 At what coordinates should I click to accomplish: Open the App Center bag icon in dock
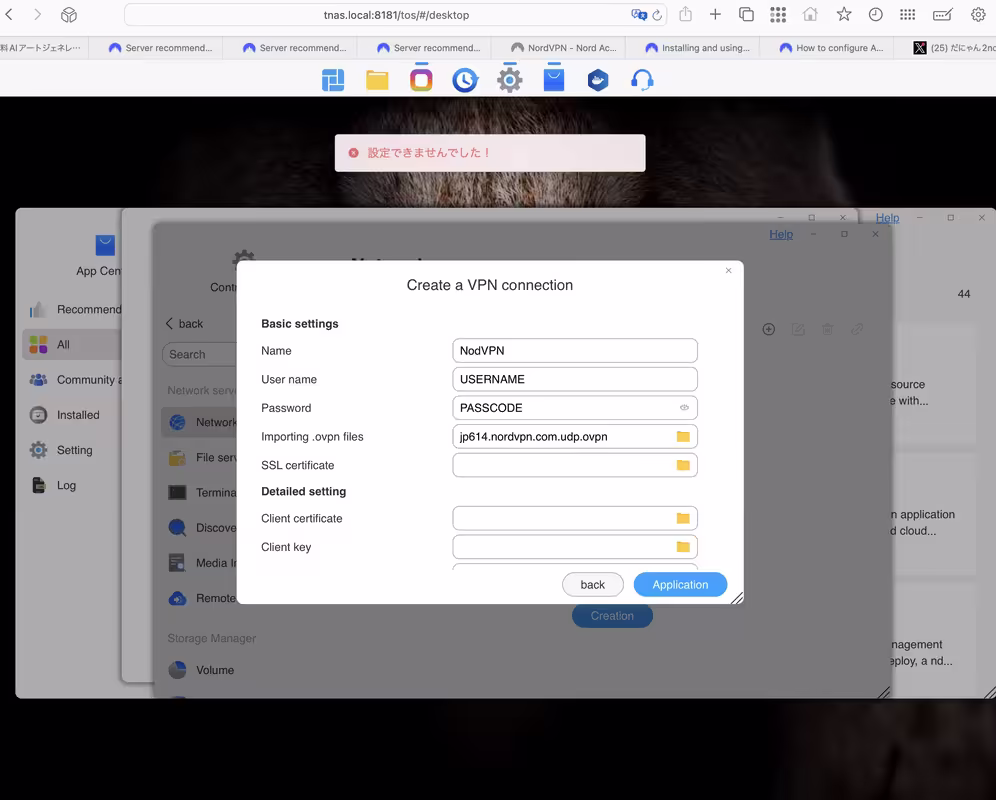click(x=554, y=80)
